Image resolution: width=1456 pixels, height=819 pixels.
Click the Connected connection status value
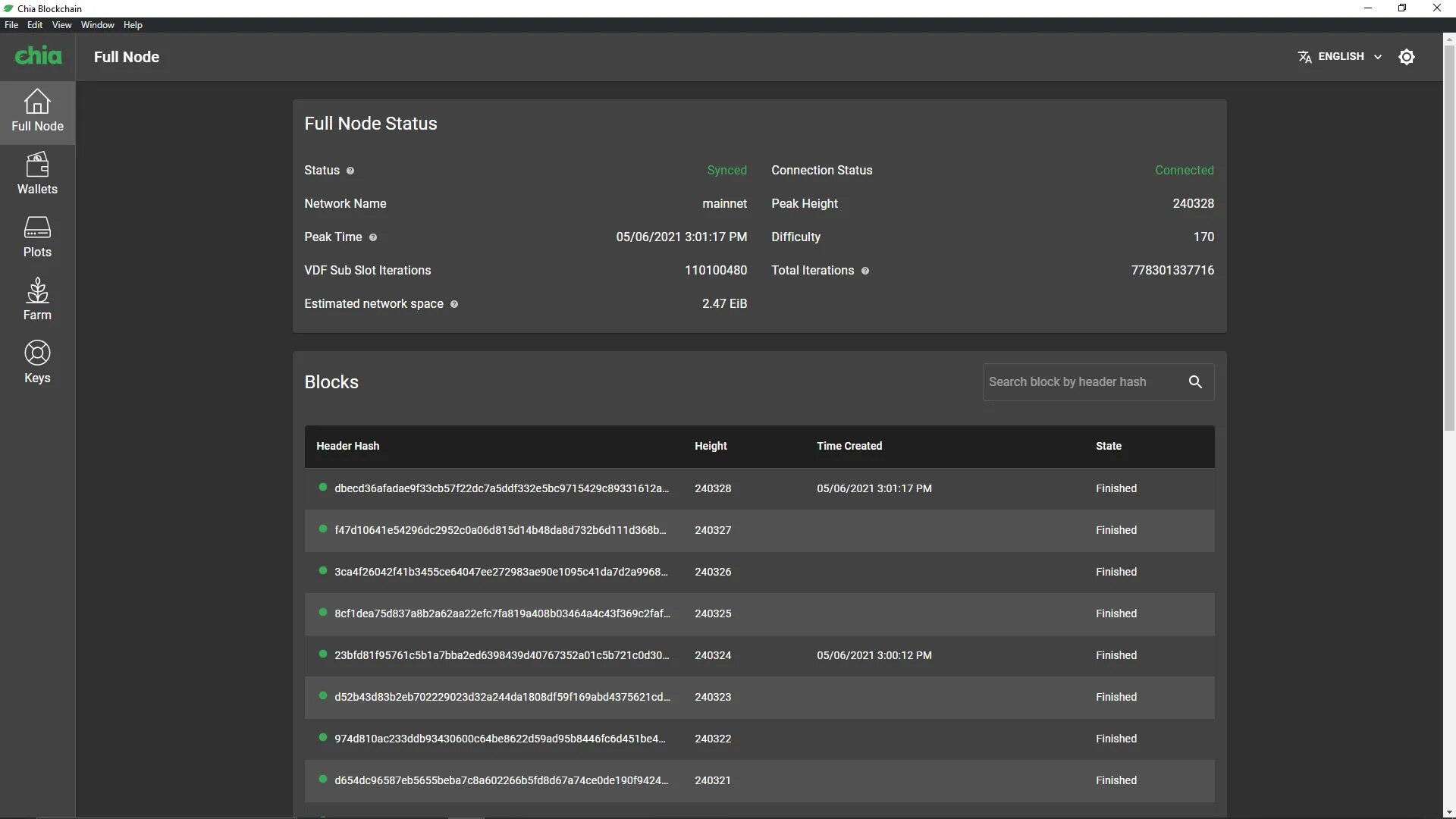point(1184,171)
